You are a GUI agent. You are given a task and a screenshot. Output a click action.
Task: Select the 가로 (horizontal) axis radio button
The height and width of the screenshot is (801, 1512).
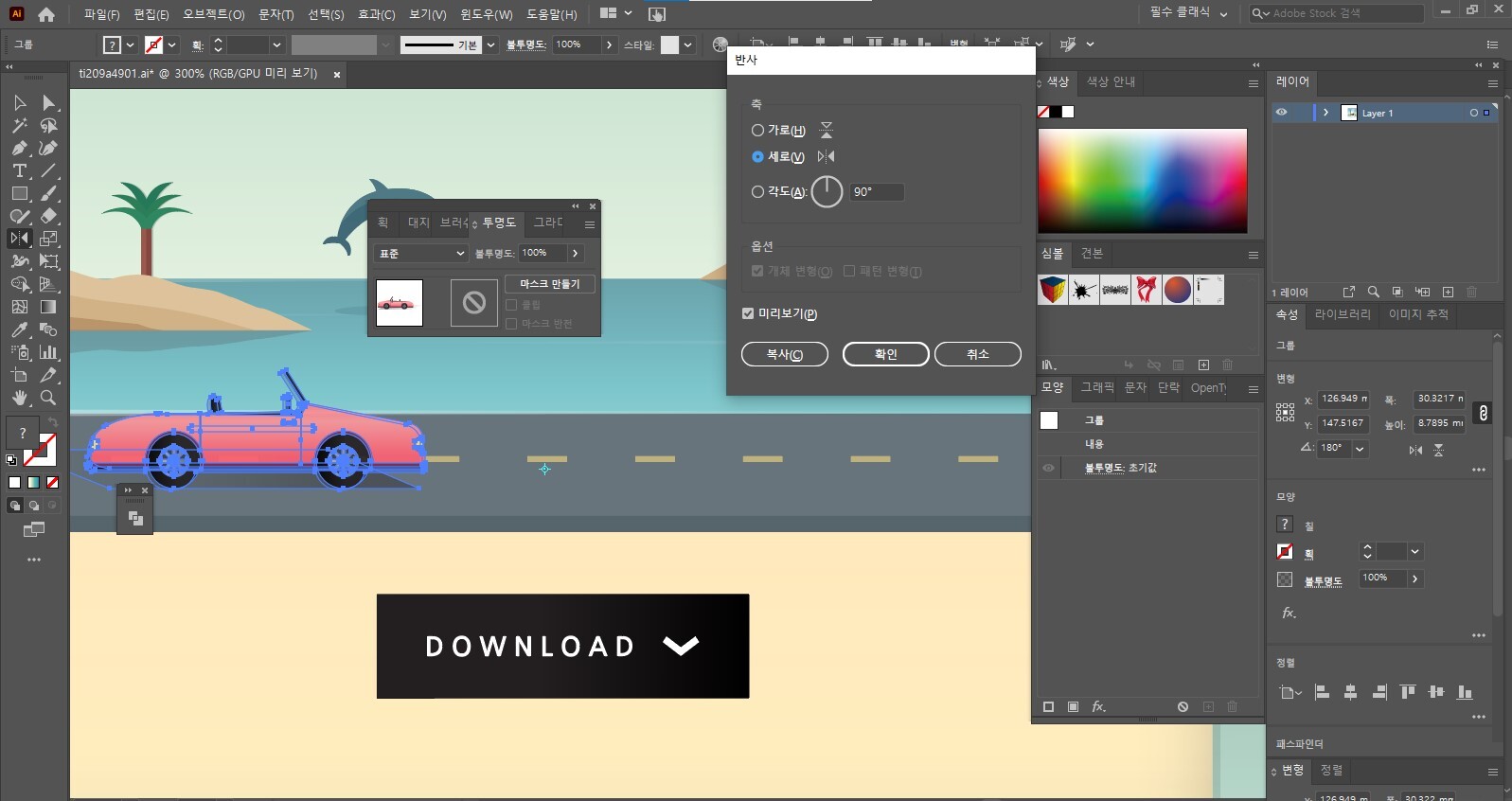(x=757, y=131)
